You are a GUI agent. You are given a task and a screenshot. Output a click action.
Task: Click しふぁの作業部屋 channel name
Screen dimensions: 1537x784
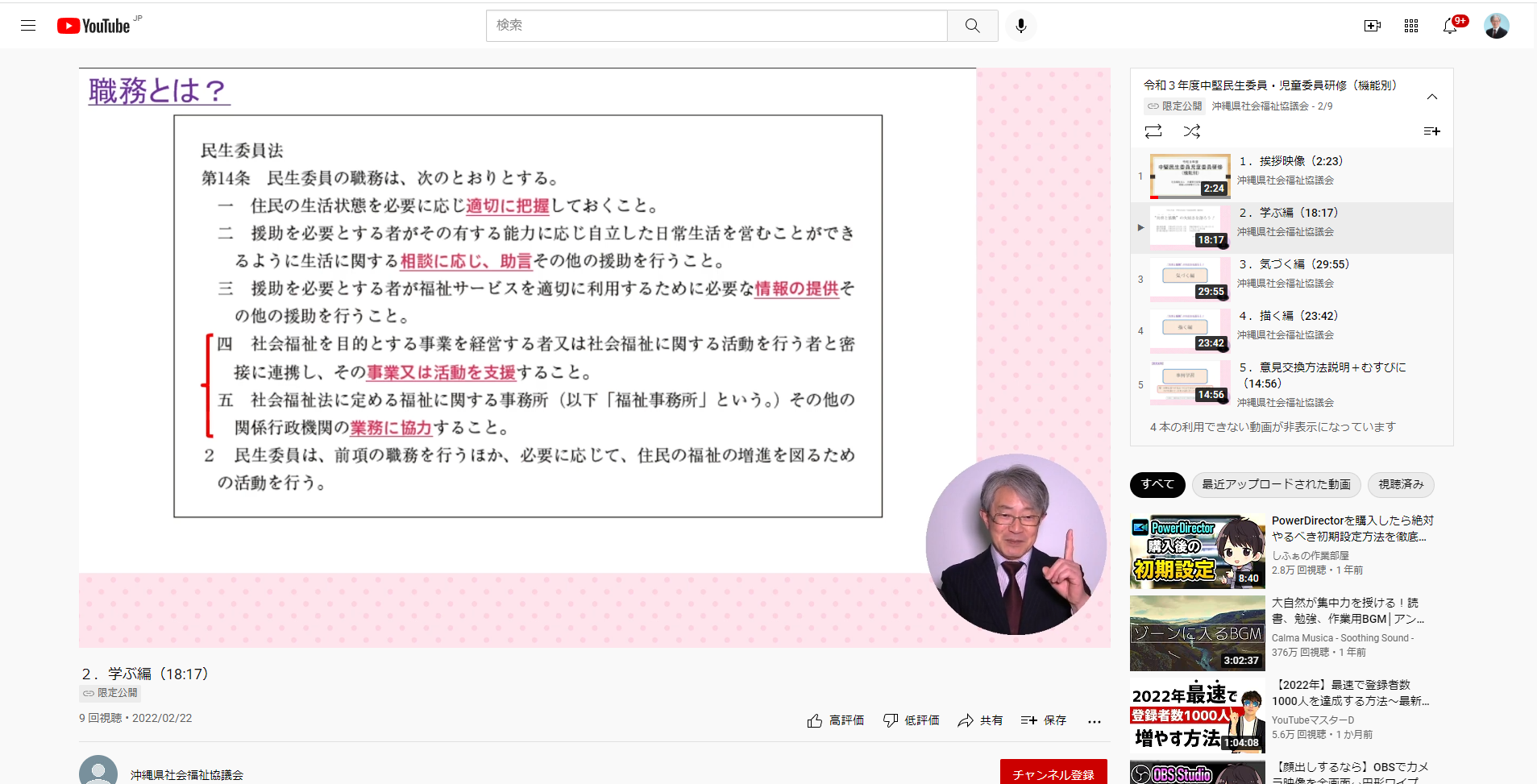pyautogui.click(x=1311, y=555)
